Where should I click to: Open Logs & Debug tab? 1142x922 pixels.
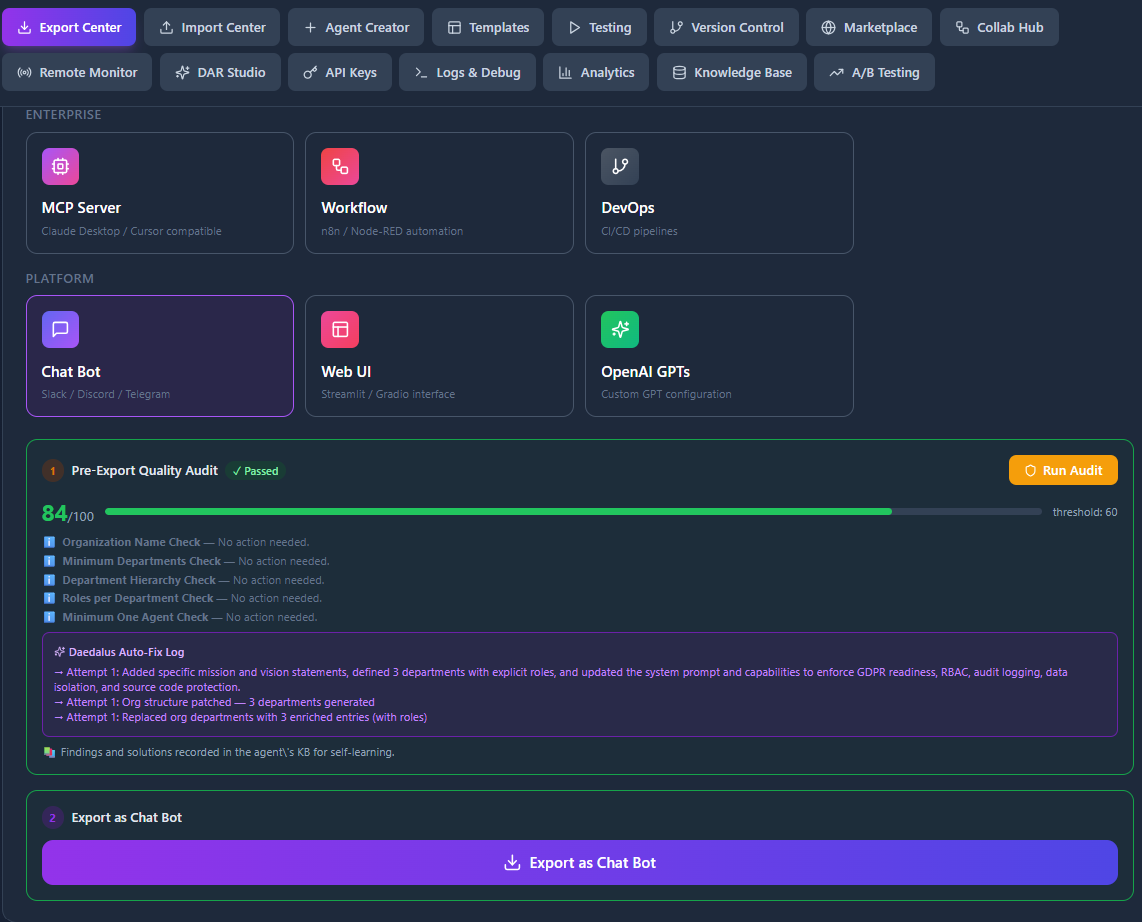coord(468,72)
